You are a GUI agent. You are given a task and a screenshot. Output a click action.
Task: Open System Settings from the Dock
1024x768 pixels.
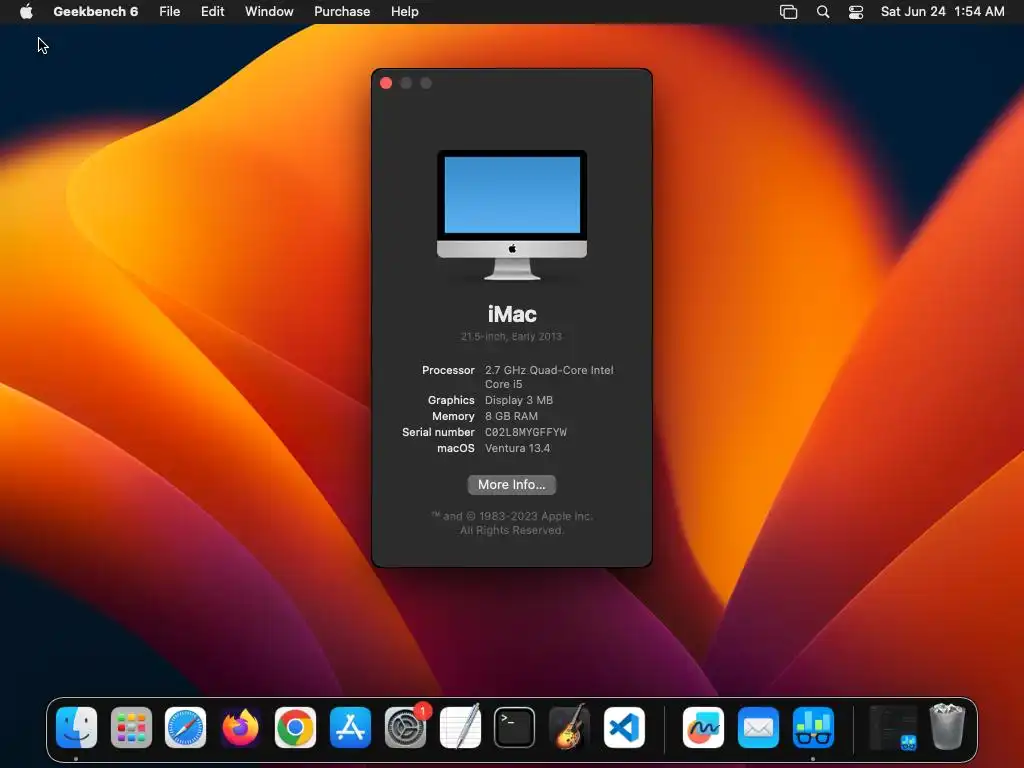coord(405,728)
